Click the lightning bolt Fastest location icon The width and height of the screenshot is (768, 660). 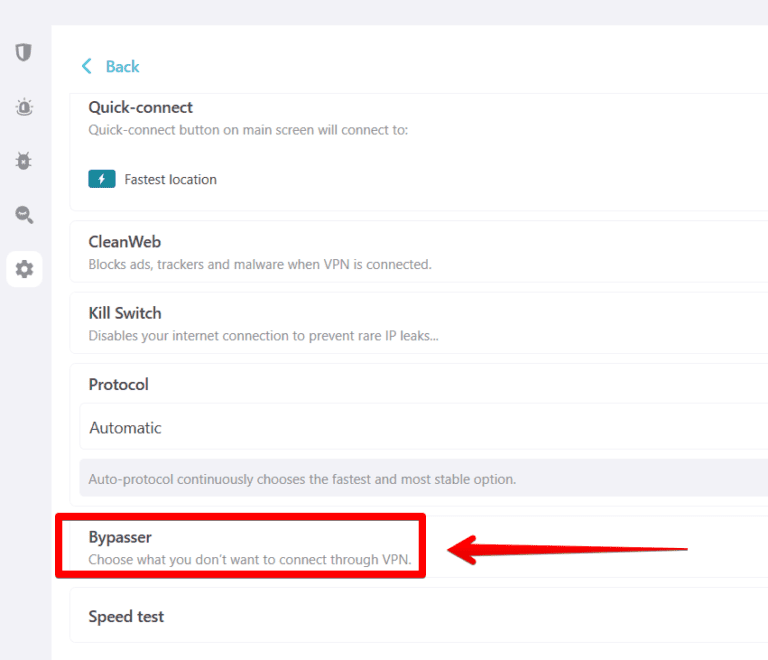click(102, 179)
